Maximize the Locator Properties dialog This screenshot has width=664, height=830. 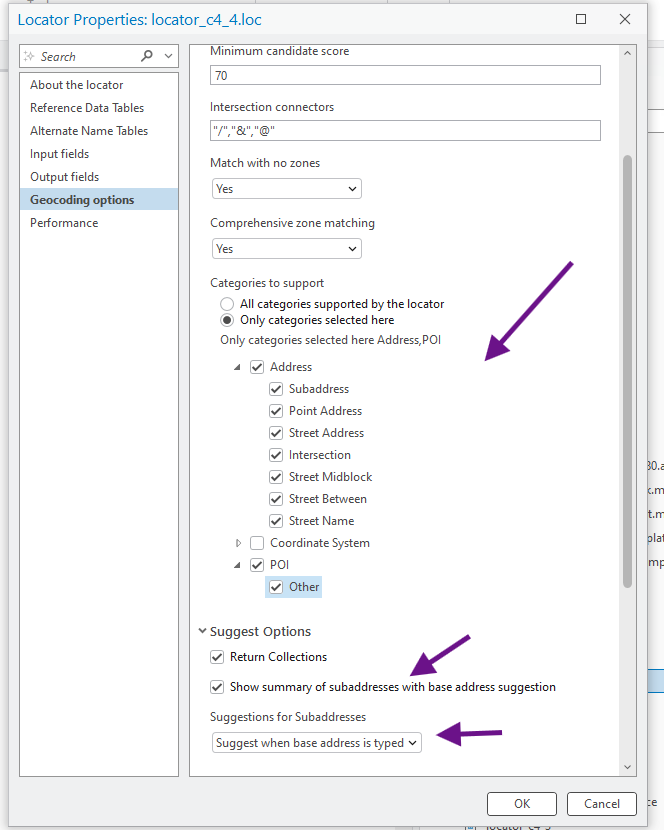coord(581,19)
